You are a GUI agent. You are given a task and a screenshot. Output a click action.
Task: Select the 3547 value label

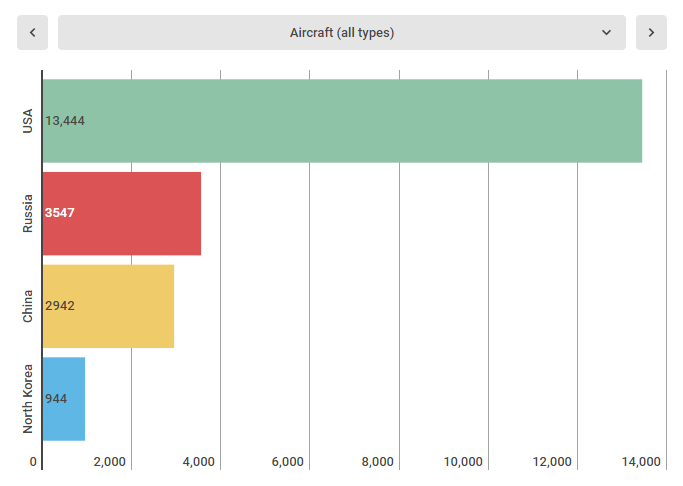click(x=60, y=213)
